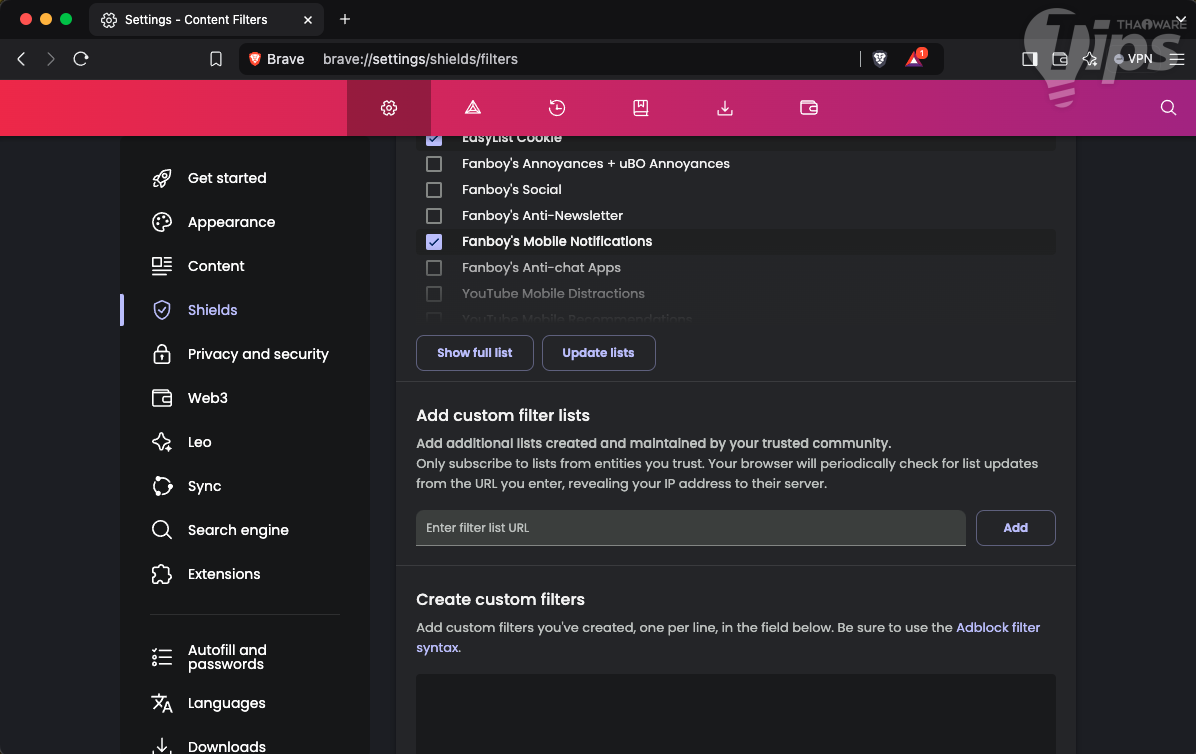The image size is (1196, 754).
Task: Uncheck Fanboy's Mobile Notifications checkbox
Action: (x=434, y=242)
